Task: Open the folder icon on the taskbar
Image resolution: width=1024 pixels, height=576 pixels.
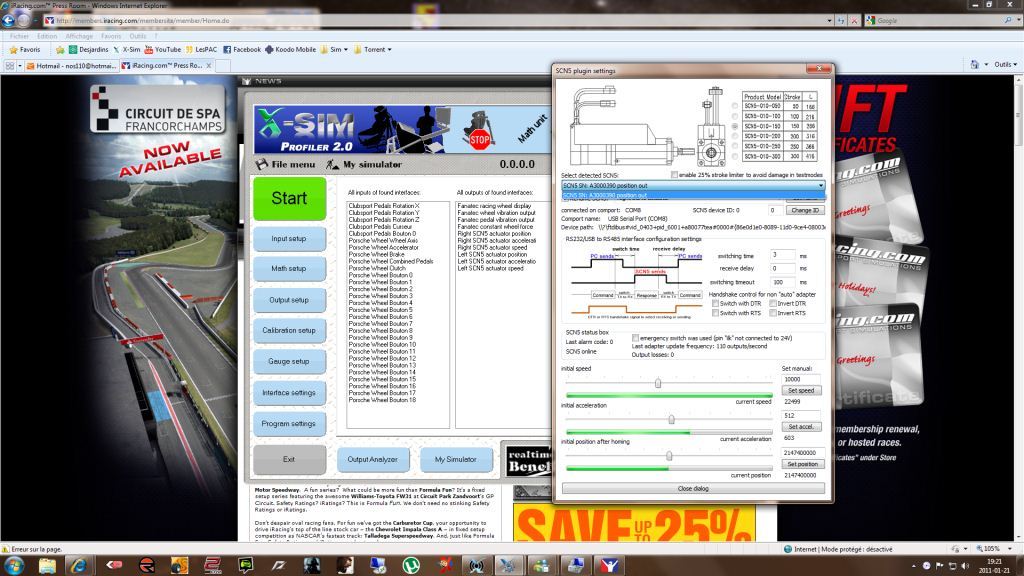Action: (x=47, y=565)
